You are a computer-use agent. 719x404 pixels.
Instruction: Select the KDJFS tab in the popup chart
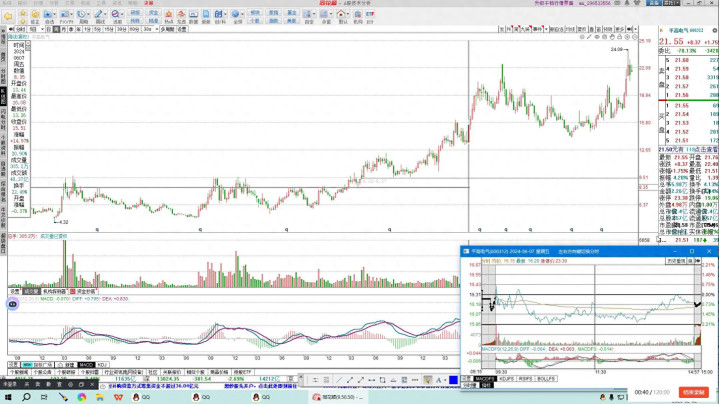click(506, 379)
